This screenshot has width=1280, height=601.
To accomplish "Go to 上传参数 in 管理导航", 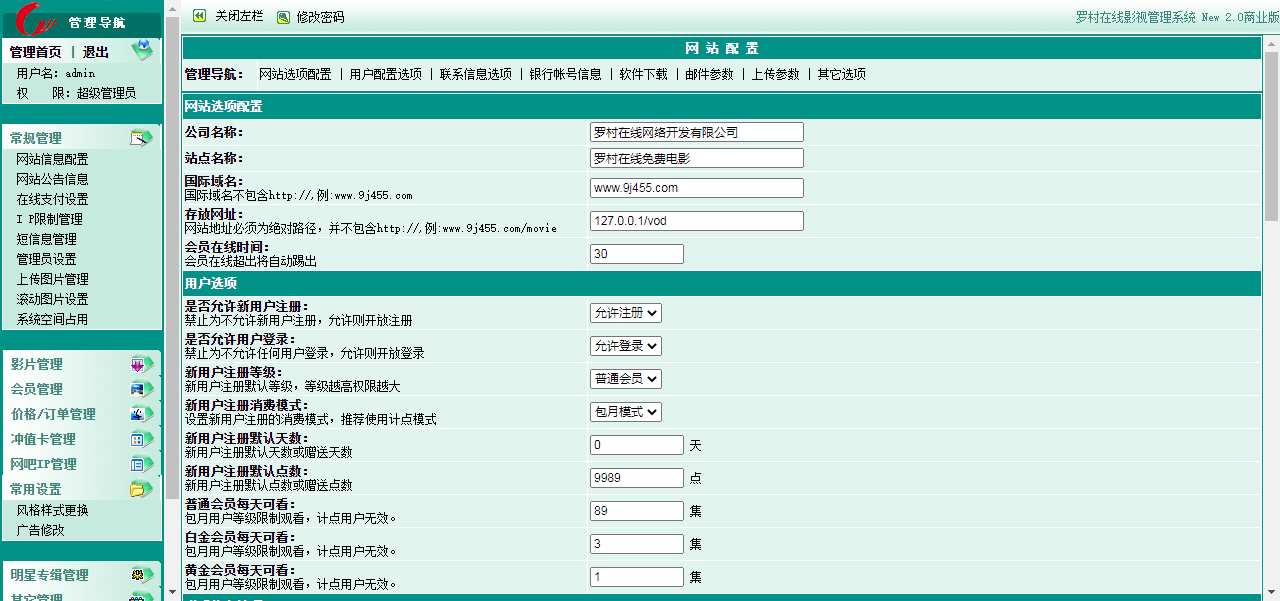I will (776, 74).
